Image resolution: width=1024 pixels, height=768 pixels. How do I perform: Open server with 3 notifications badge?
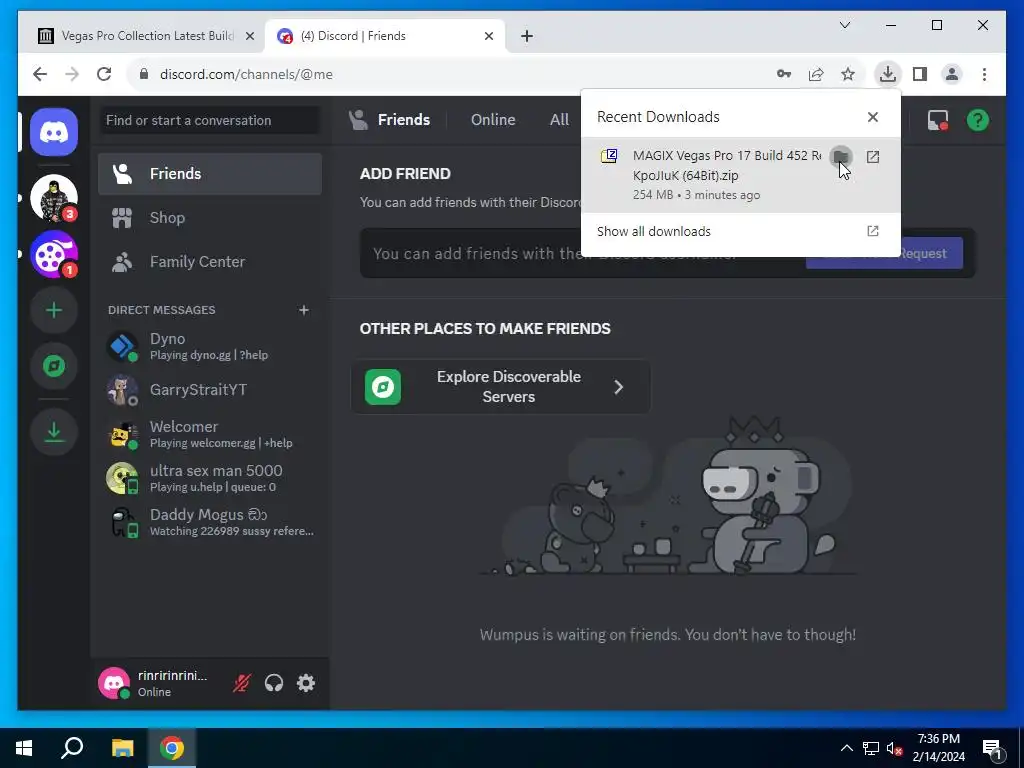click(54, 199)
